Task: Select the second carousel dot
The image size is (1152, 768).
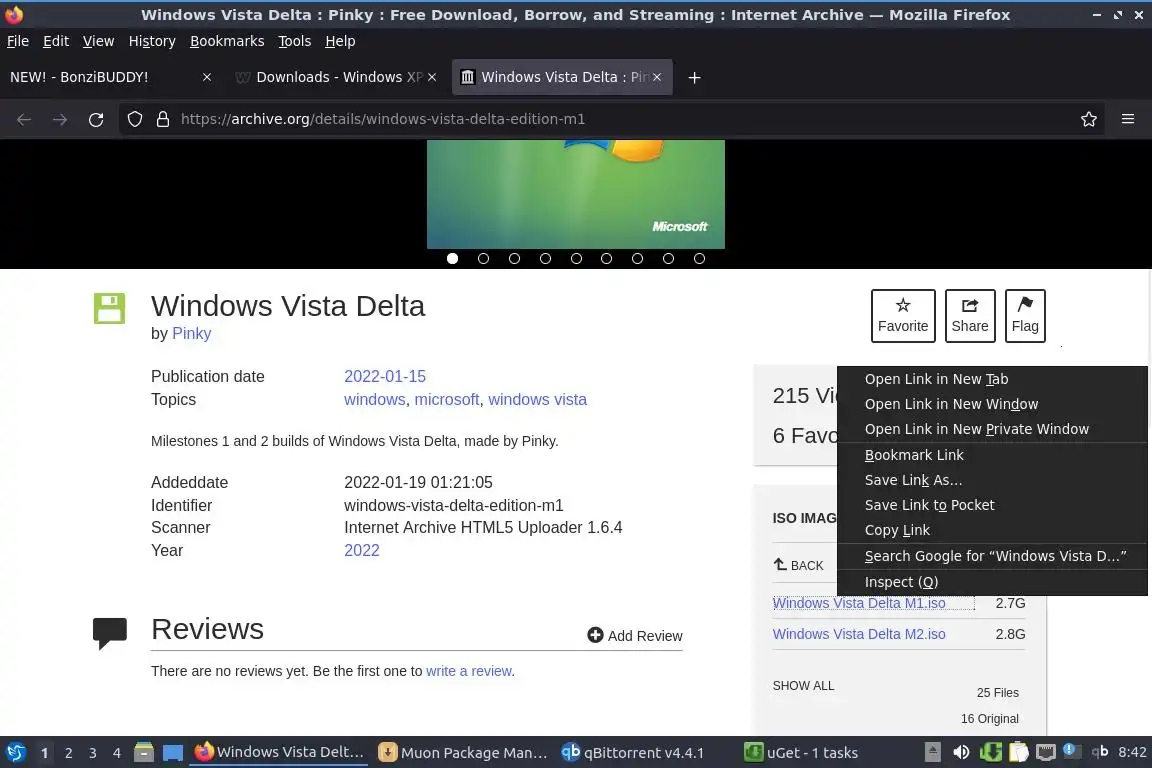Action: point(483,259)
